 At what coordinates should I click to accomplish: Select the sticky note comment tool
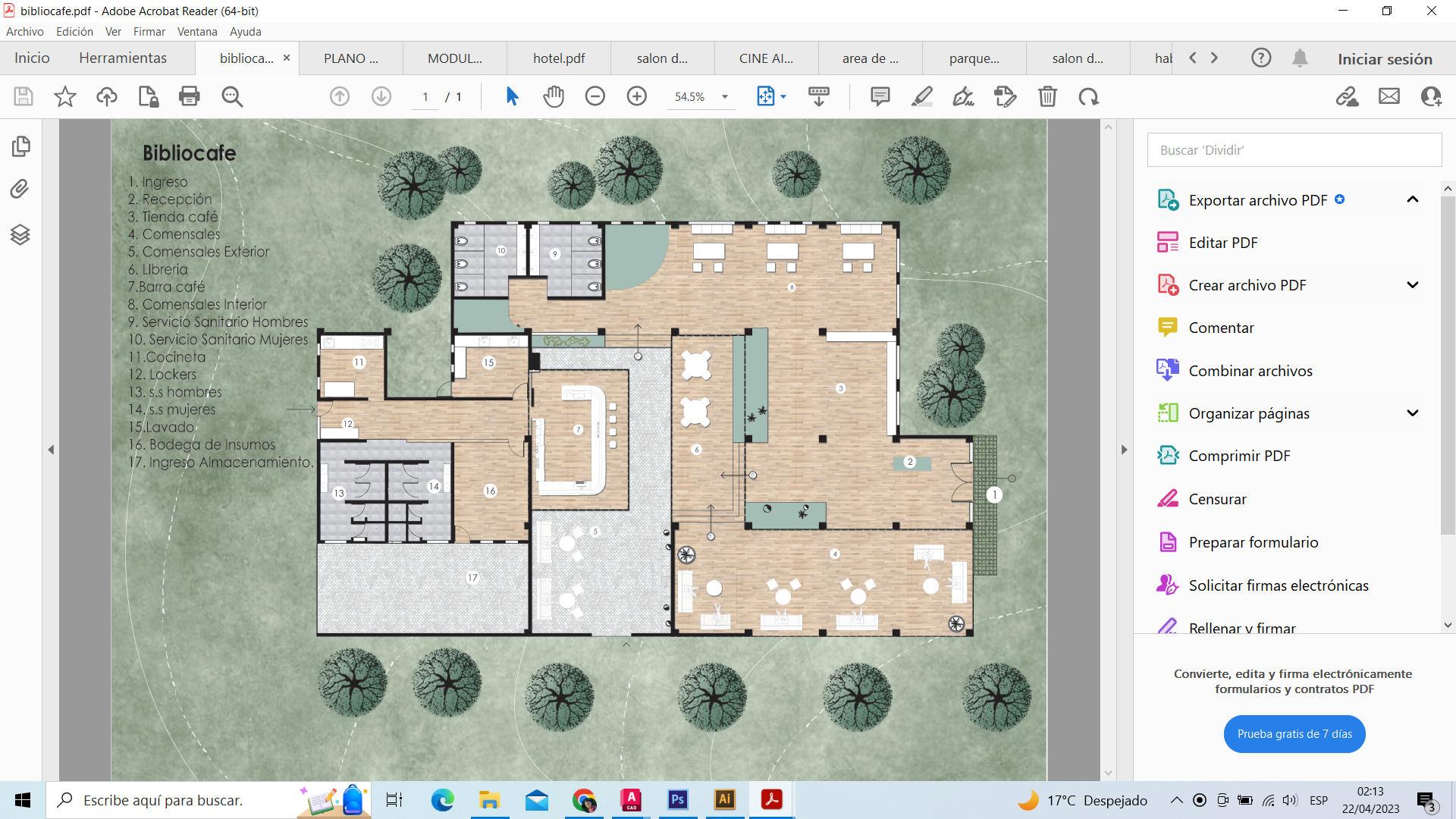tap(880, 96)
